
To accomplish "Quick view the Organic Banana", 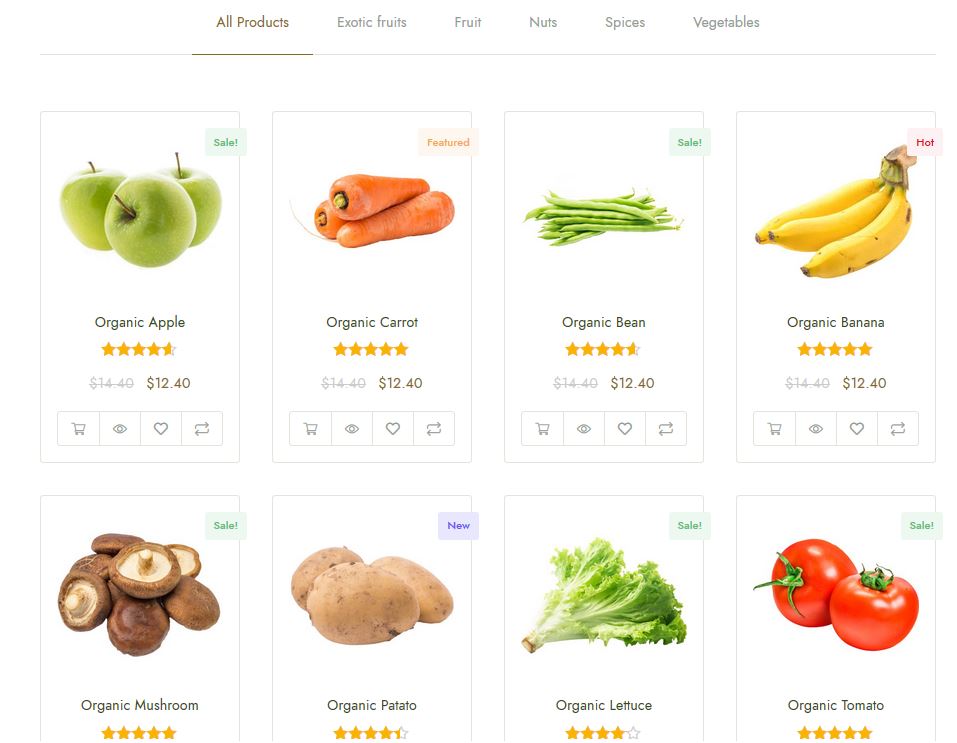I will click(x=815, y=429).
